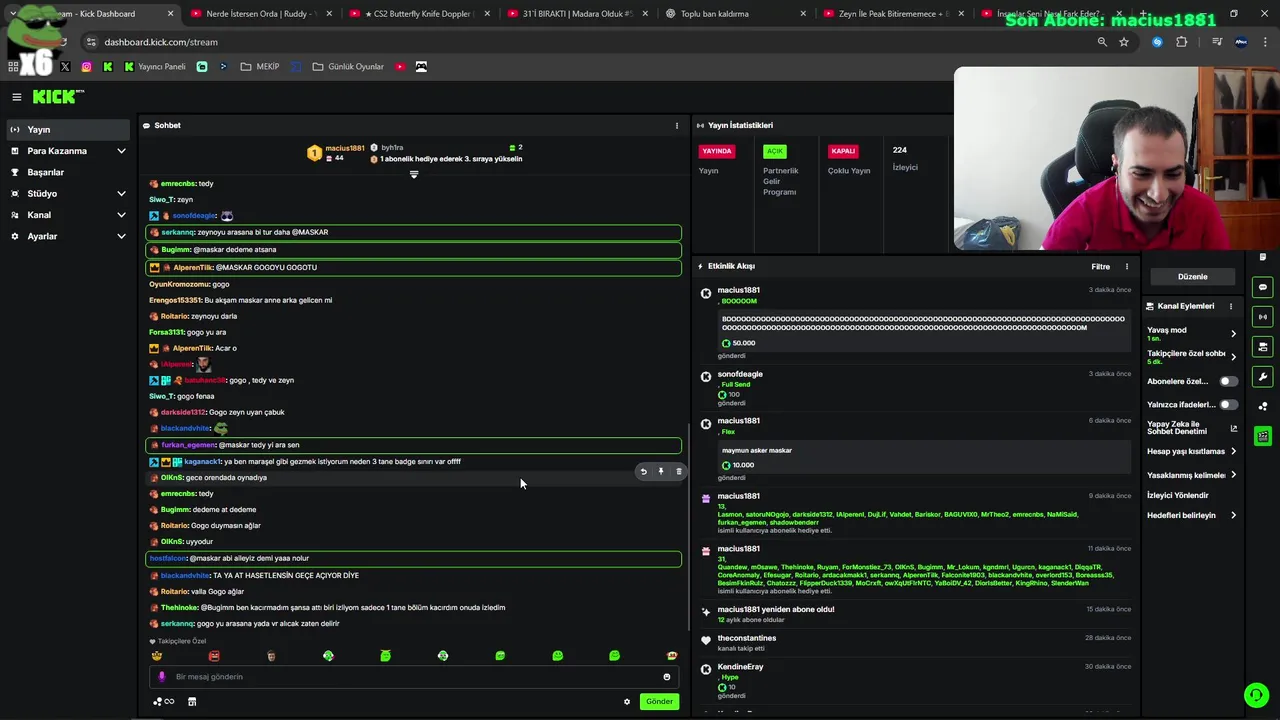Delete the hovered chat message
Screen dimensions: 1280x720
pyautogui.click(x=679, y=472)
